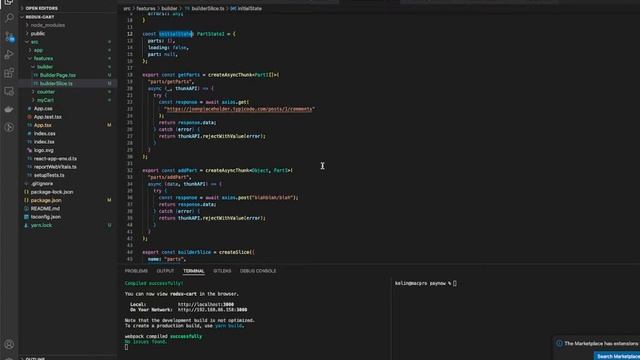Open index.css file
640x360 pixels.
click(44, 133)
